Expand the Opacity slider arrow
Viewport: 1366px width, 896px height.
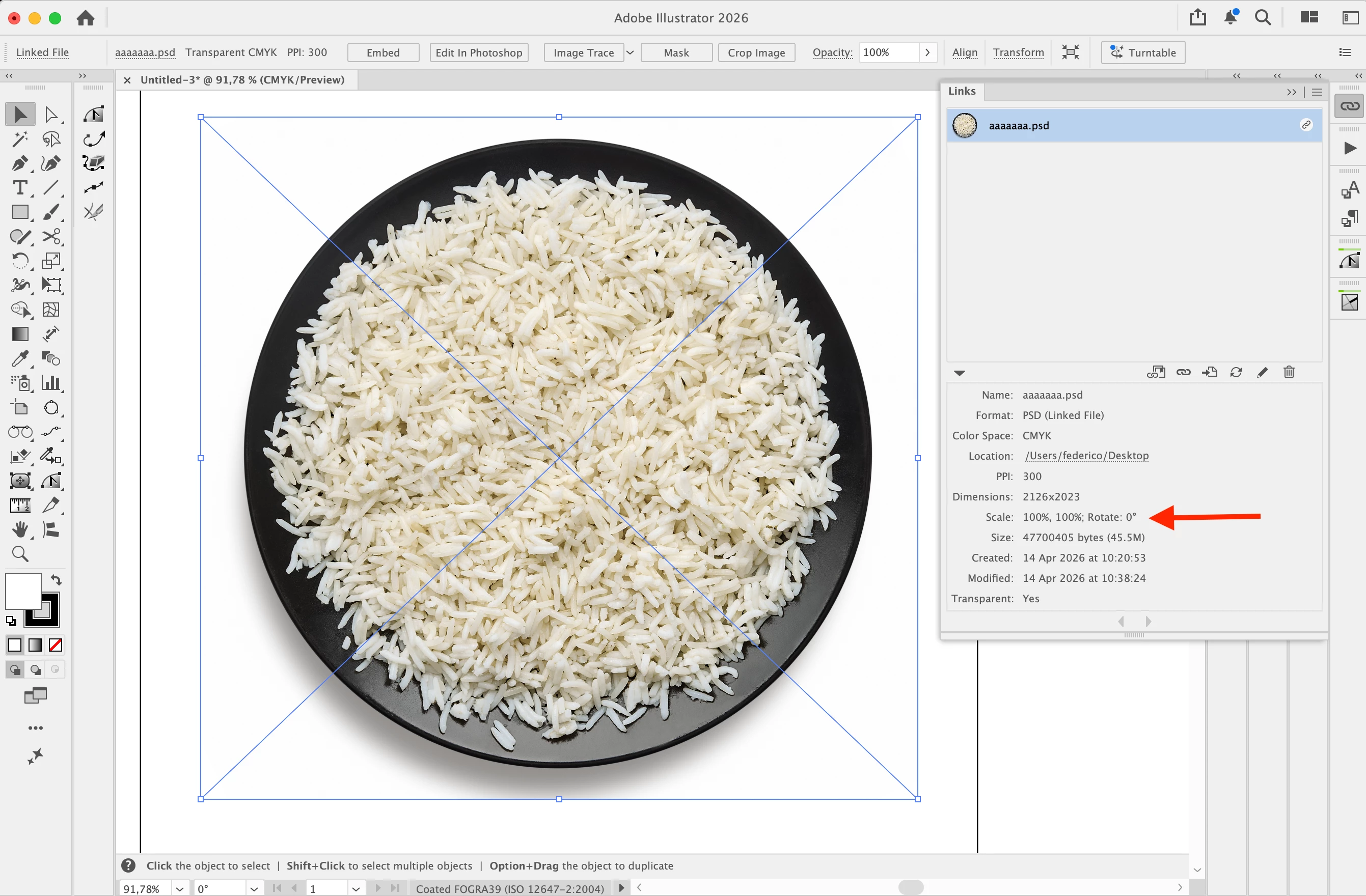point(927,53)
